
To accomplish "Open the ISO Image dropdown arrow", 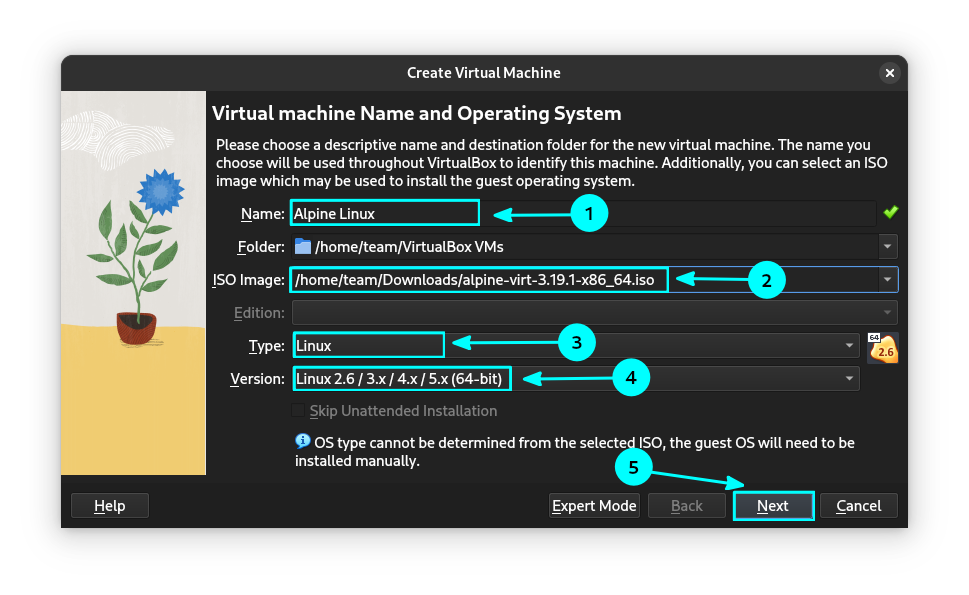I will (x=887, y=280).
